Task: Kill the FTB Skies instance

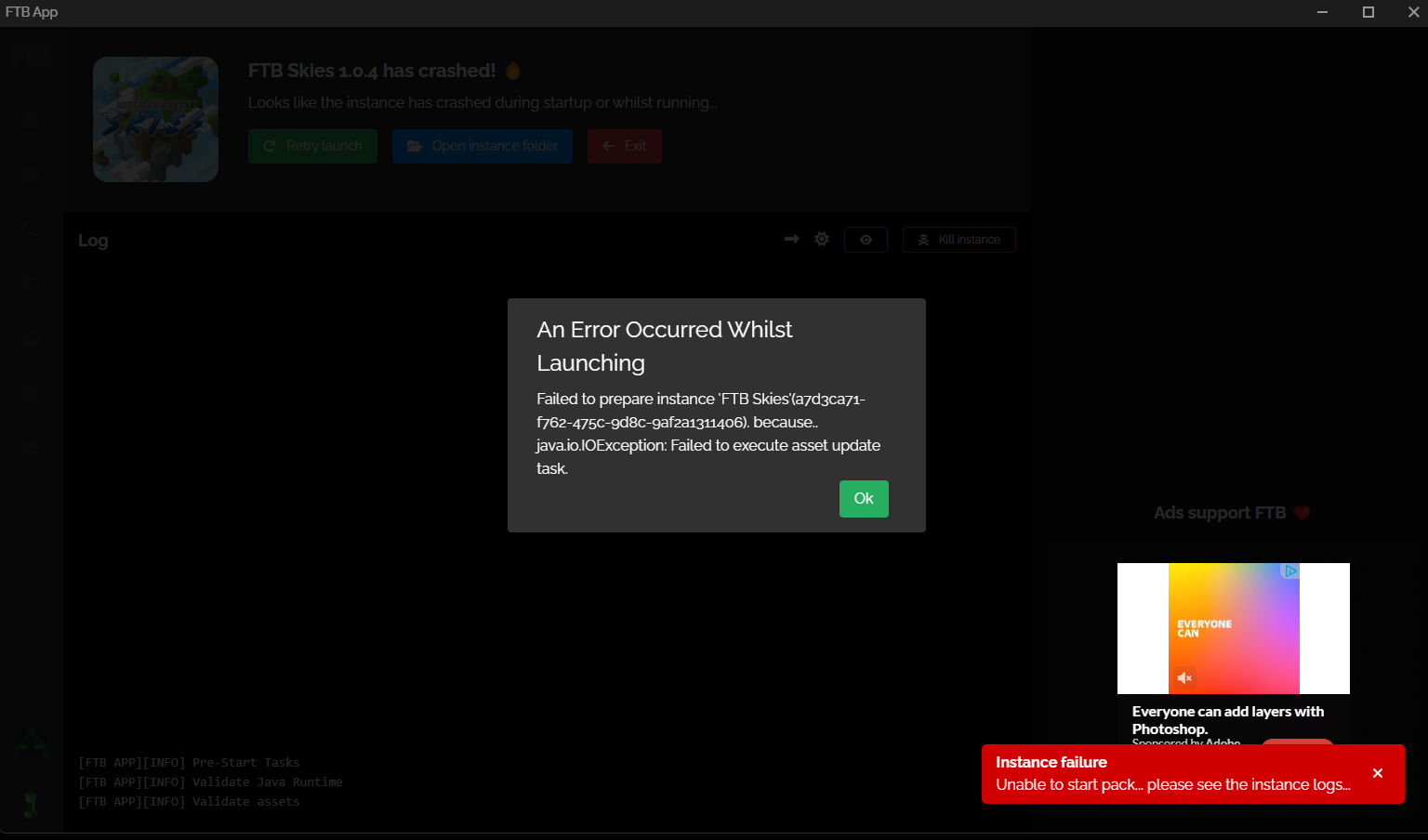Action: (959, 239)
